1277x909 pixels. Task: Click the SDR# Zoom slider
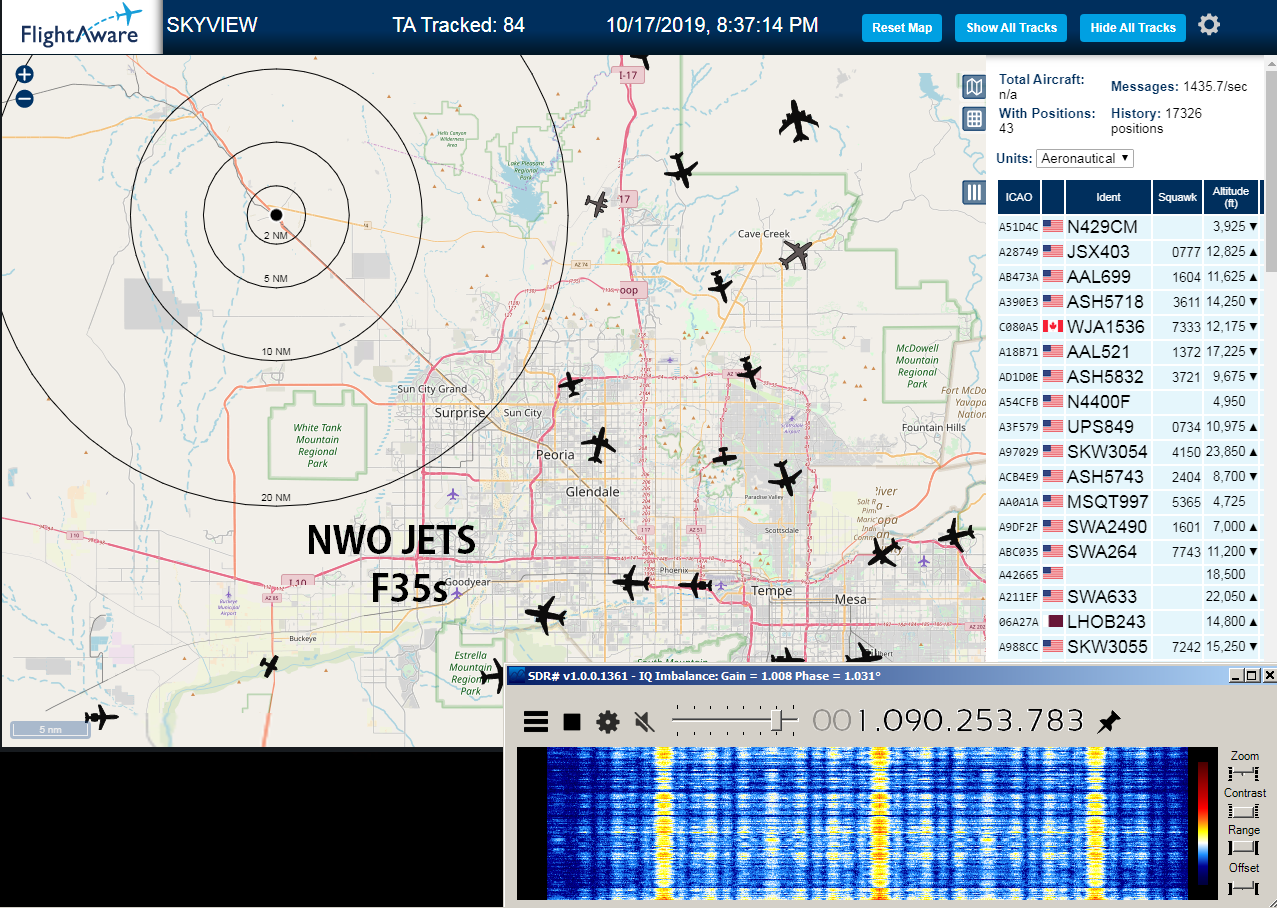(x=1243, y=774)
